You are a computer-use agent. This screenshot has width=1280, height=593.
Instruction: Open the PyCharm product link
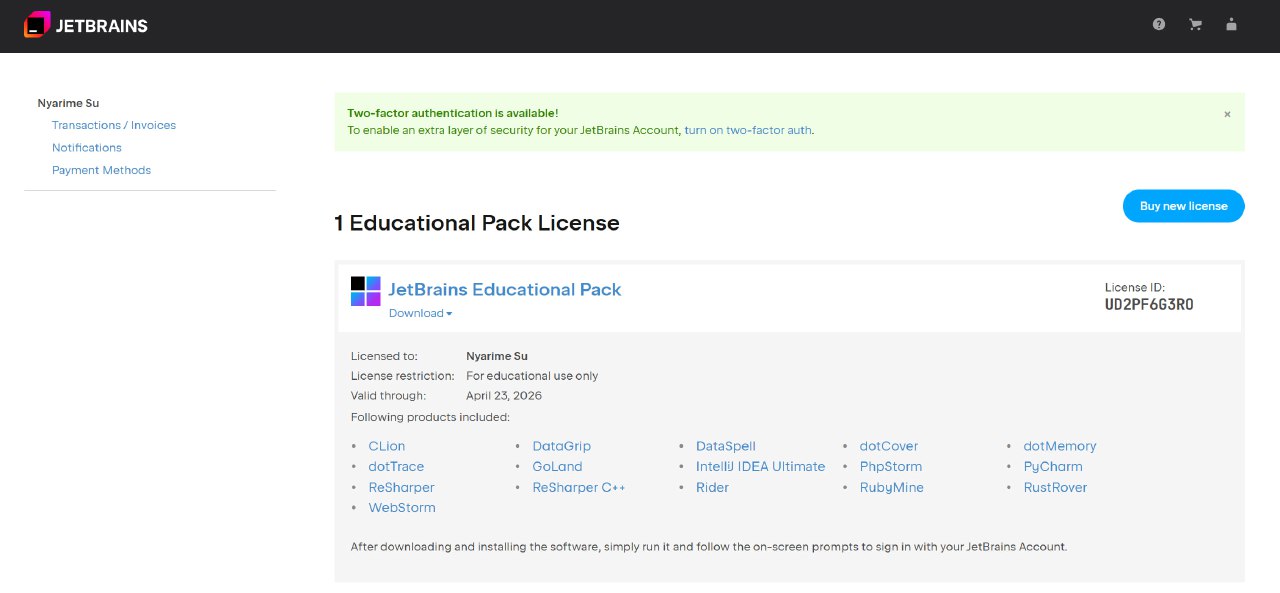point(1052,466)
